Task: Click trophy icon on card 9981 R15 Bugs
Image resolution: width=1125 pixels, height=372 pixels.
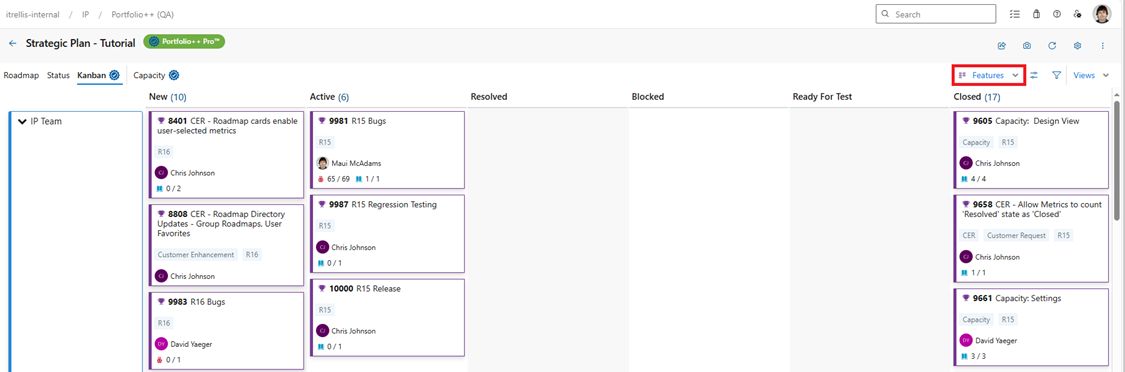Action: pyautogui.click(x=321, y=121)
